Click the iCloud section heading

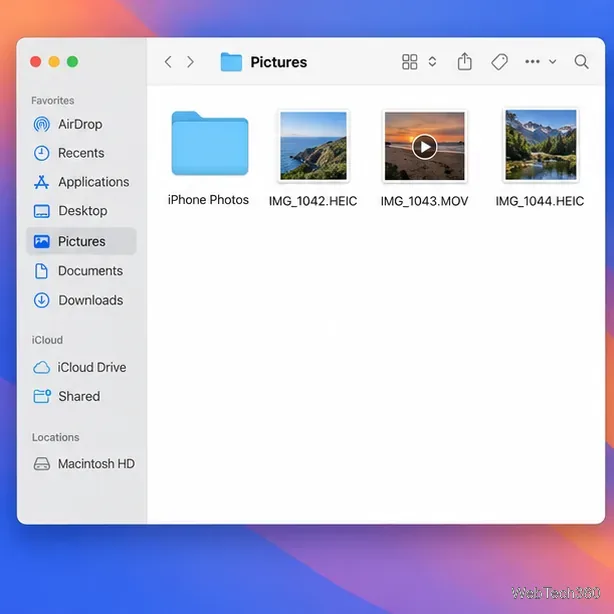point(47,340)
